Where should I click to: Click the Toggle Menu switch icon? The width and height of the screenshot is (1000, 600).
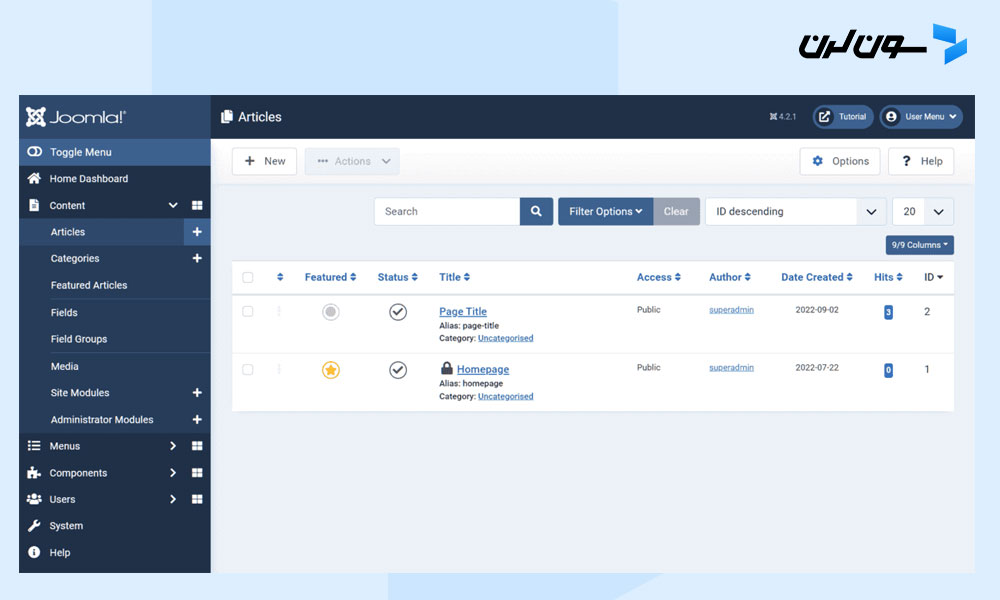34,152
